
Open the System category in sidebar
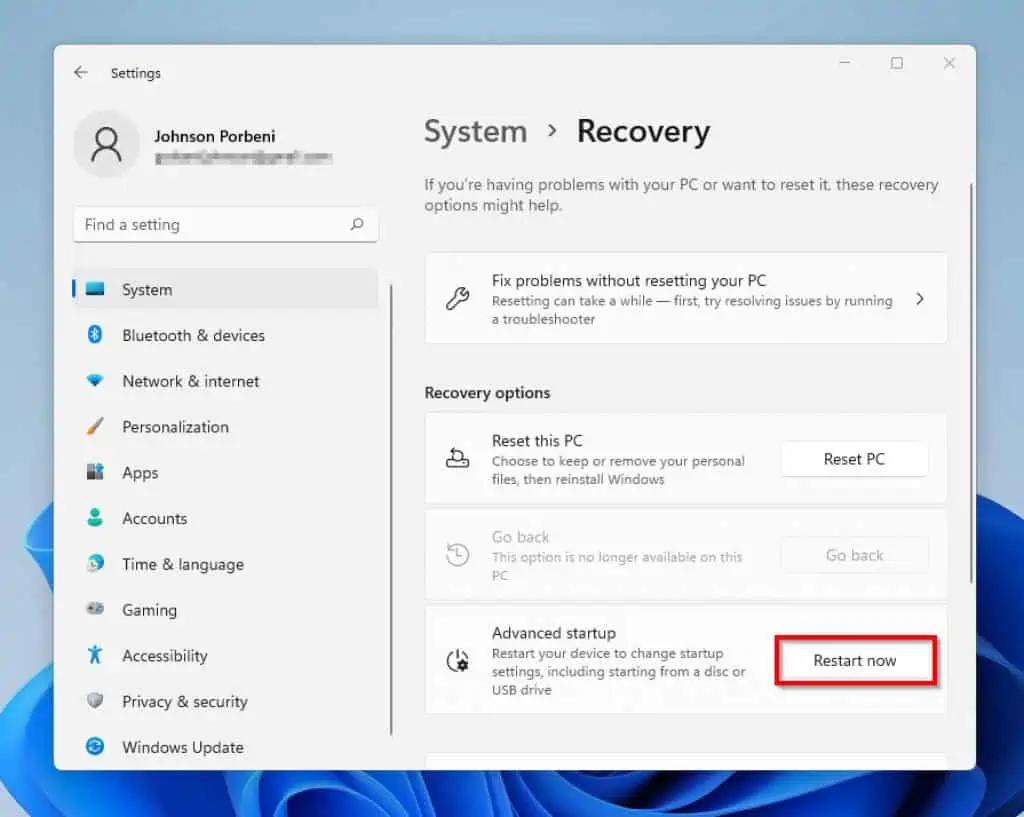tap(147, 290)
